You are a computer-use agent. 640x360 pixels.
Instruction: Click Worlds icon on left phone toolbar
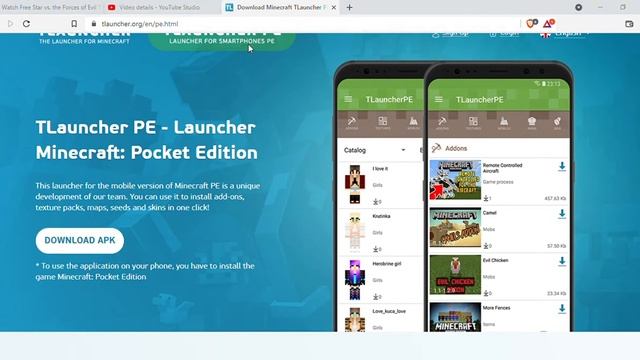point(413,123)
